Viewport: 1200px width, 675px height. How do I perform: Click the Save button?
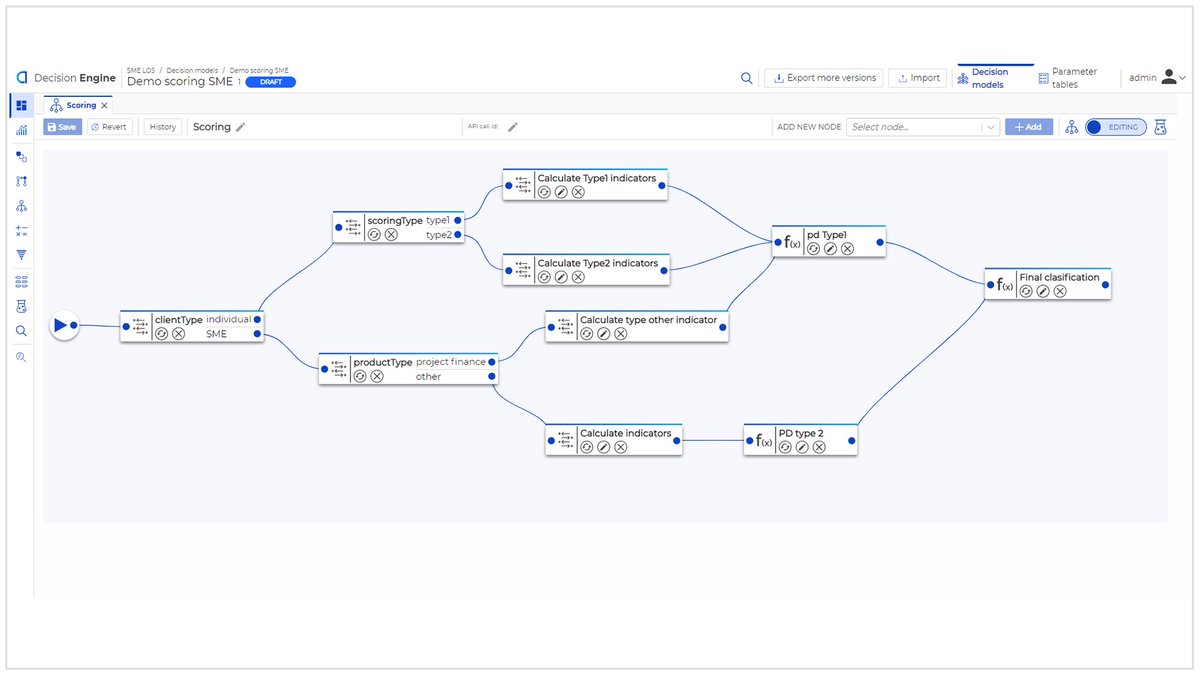click(x=62, y=127)
